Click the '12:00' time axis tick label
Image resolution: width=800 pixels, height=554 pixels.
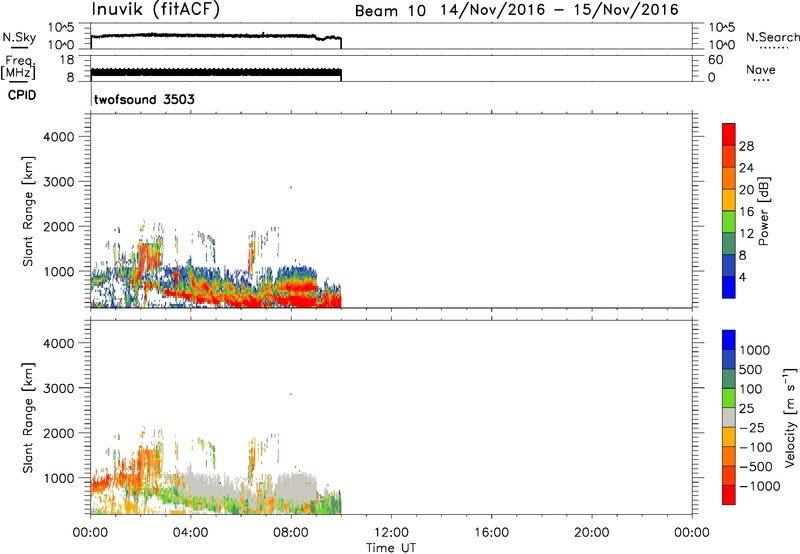click(391, 533)
